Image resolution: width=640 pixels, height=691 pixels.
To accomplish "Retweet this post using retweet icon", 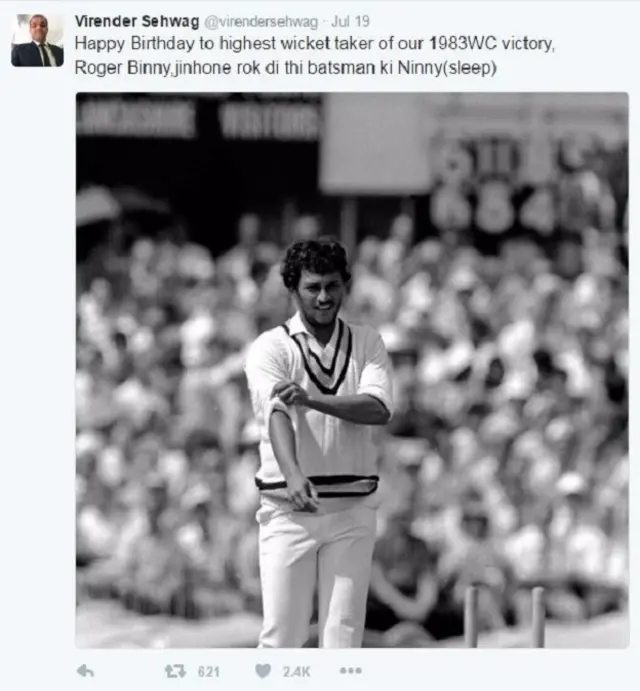I will pyautogui.click(x=175, y=671).
